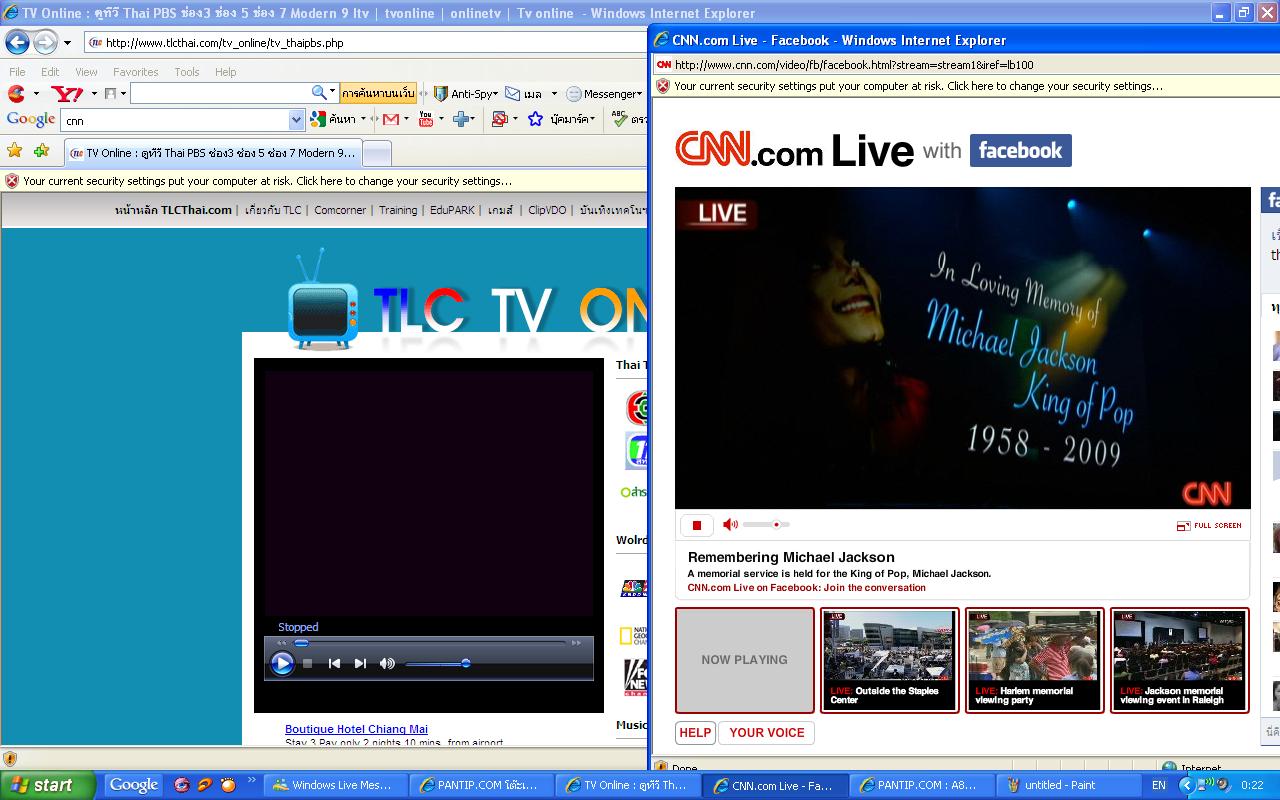The image size is (1280, 800).
Task: Open a new blank tab
Action: (376, 153)
